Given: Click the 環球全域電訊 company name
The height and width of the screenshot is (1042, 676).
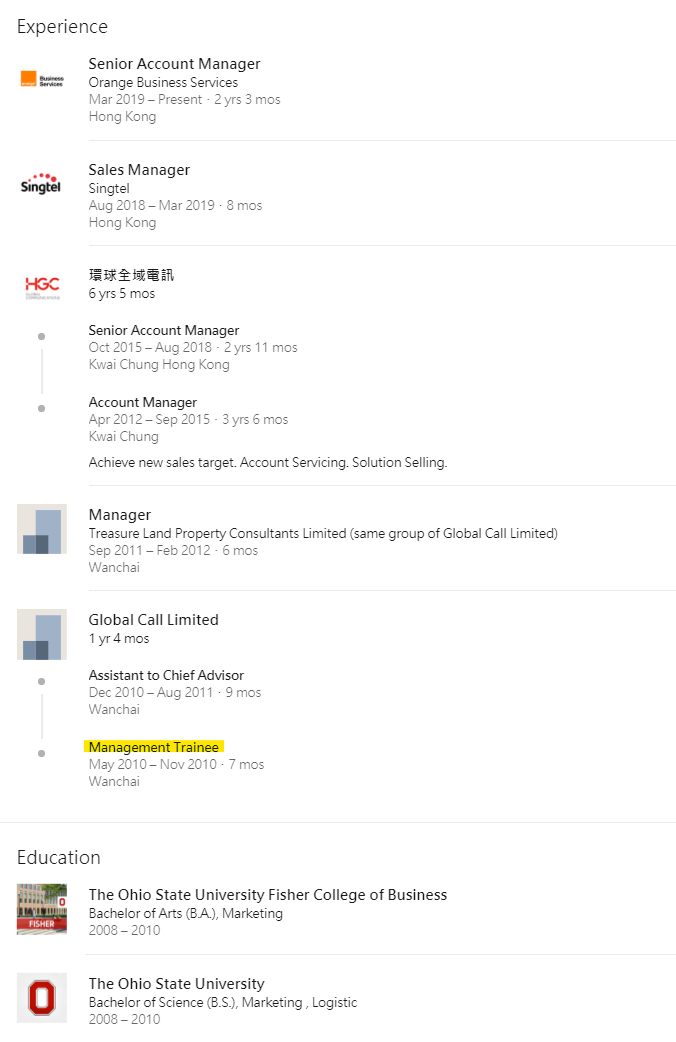Looking at the screenshot, I should click(131, 275).
